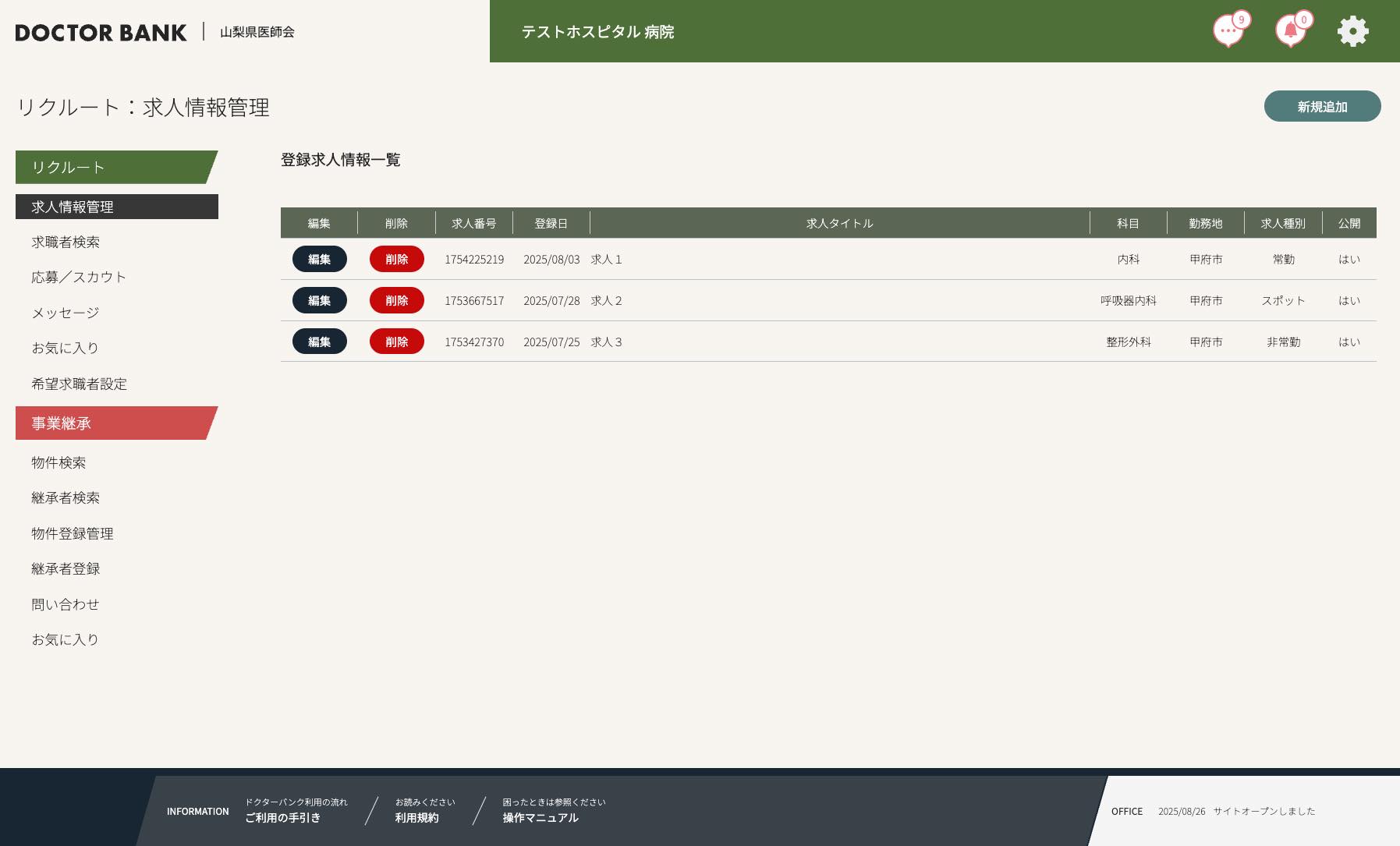1400x846 pixels.
Task: Go to メッセージ in the sidebar
Action: pos(66,313)
